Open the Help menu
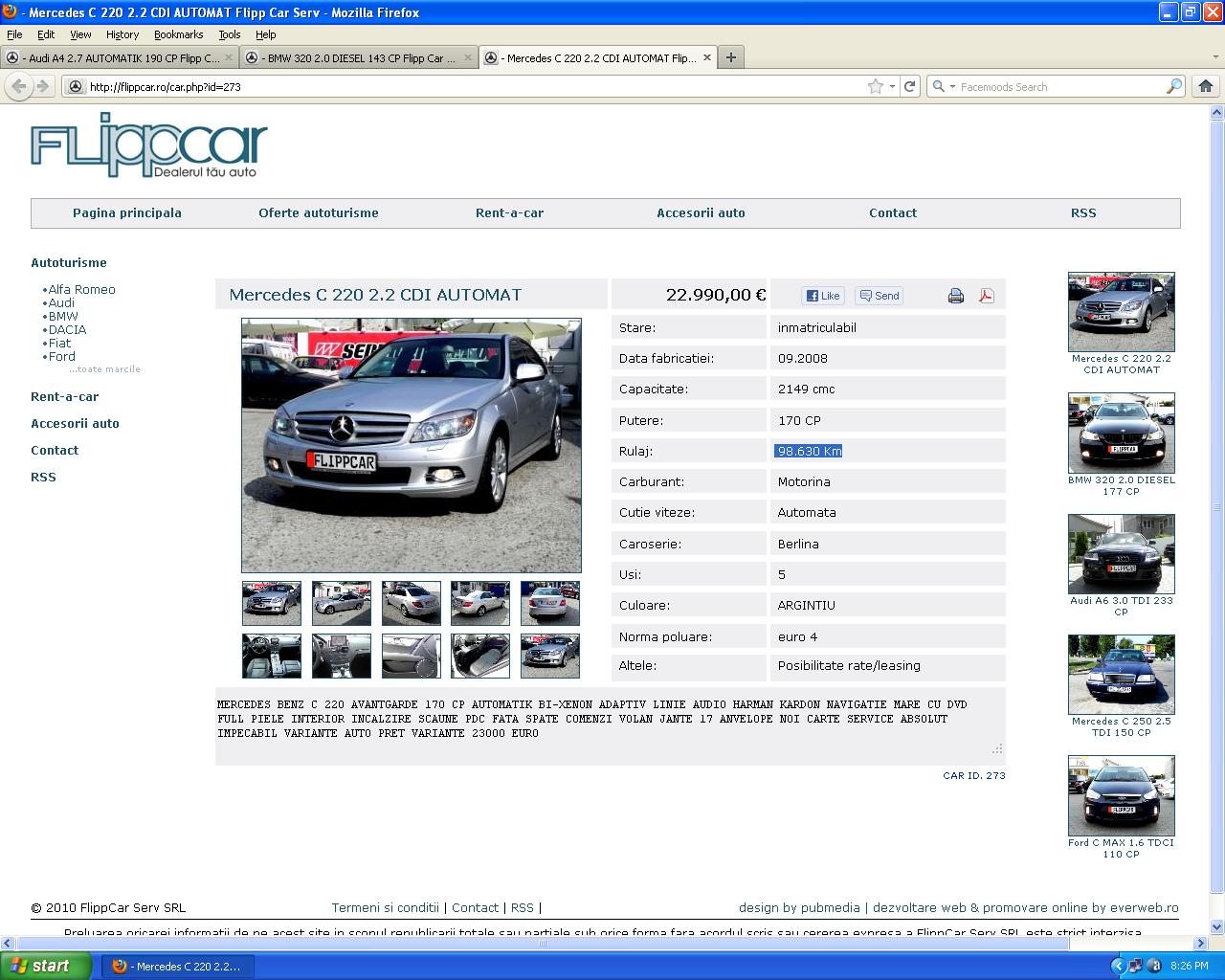 266,34
